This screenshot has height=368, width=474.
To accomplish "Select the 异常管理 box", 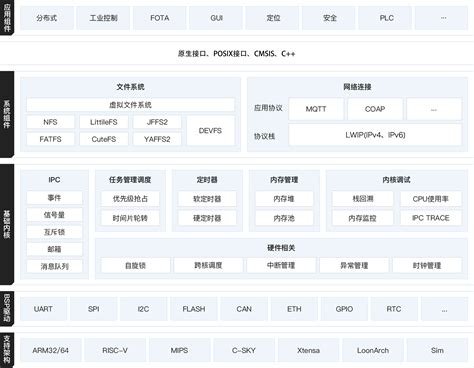I will pyautogui.click(x=354, y=265).
